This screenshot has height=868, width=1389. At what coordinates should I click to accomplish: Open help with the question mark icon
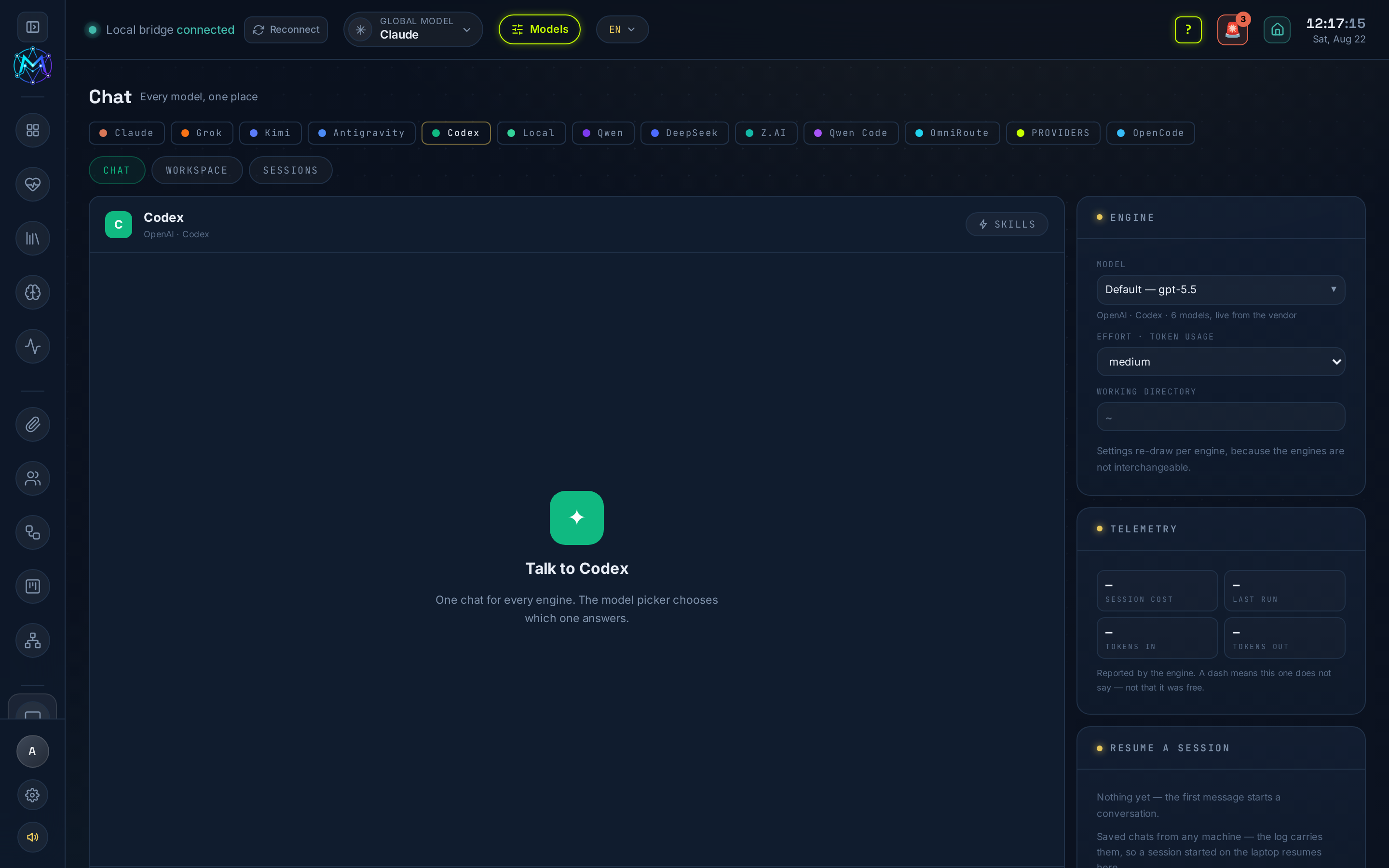[1188, 29]
